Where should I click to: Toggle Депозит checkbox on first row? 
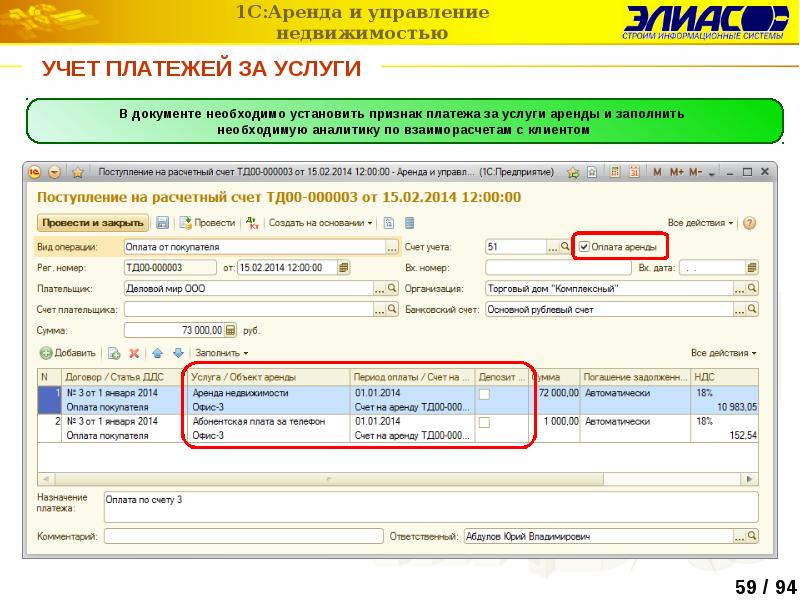(x=485, y=395)
